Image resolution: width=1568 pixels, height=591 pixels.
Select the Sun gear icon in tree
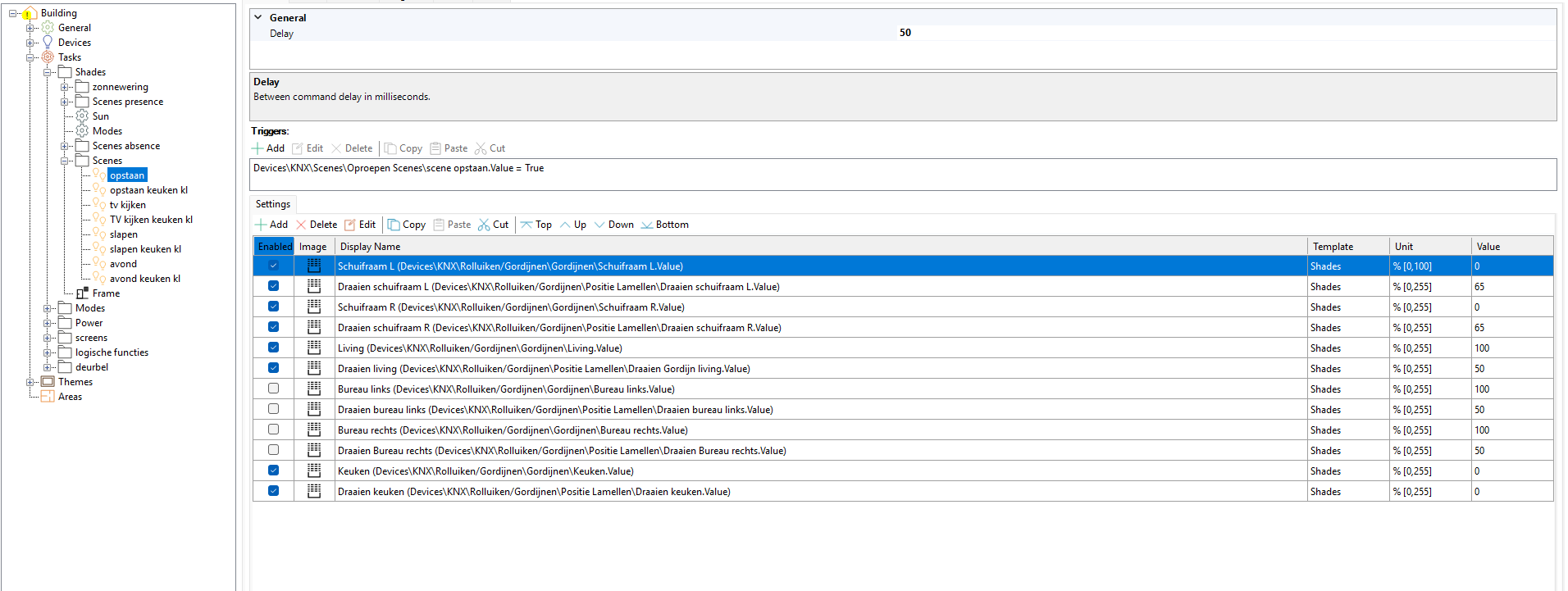click(82, 116)
